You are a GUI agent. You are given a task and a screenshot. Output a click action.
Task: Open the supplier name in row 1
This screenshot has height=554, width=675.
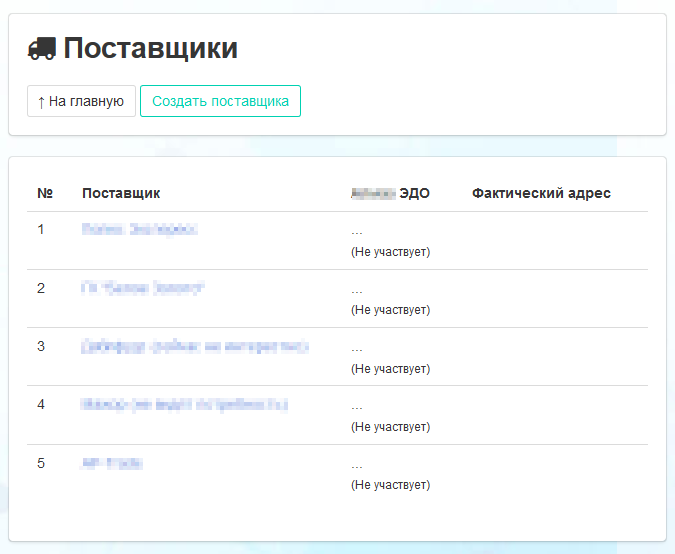coord(139,230)
